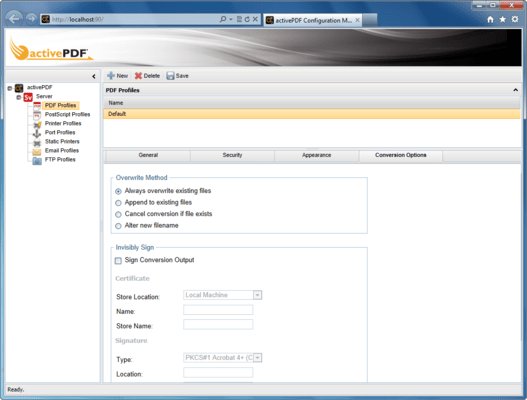Click the red Delete X icon
Screen dimensions: 527x400
pos(138,76)
